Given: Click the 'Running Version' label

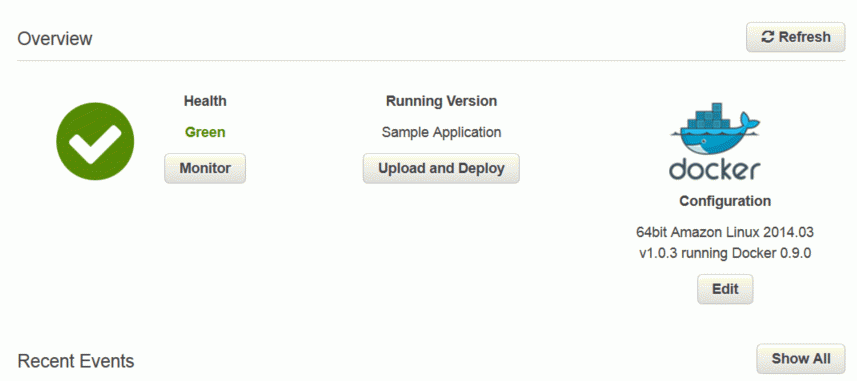Looking at the screenshot, I should point(441,101).
